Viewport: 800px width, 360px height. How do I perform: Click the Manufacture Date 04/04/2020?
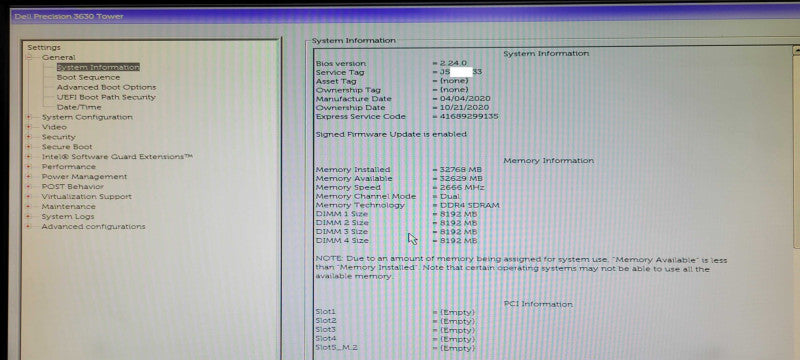pyautogui.click(x=465, y=99)
